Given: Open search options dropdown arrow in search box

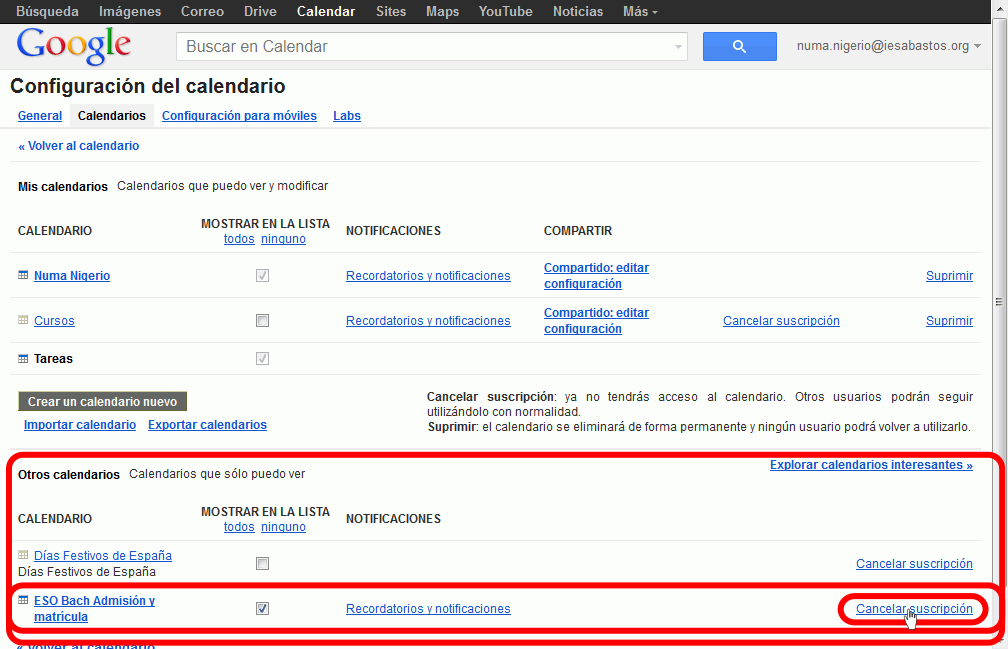Looking at the screenshot, I should [678, 47].
